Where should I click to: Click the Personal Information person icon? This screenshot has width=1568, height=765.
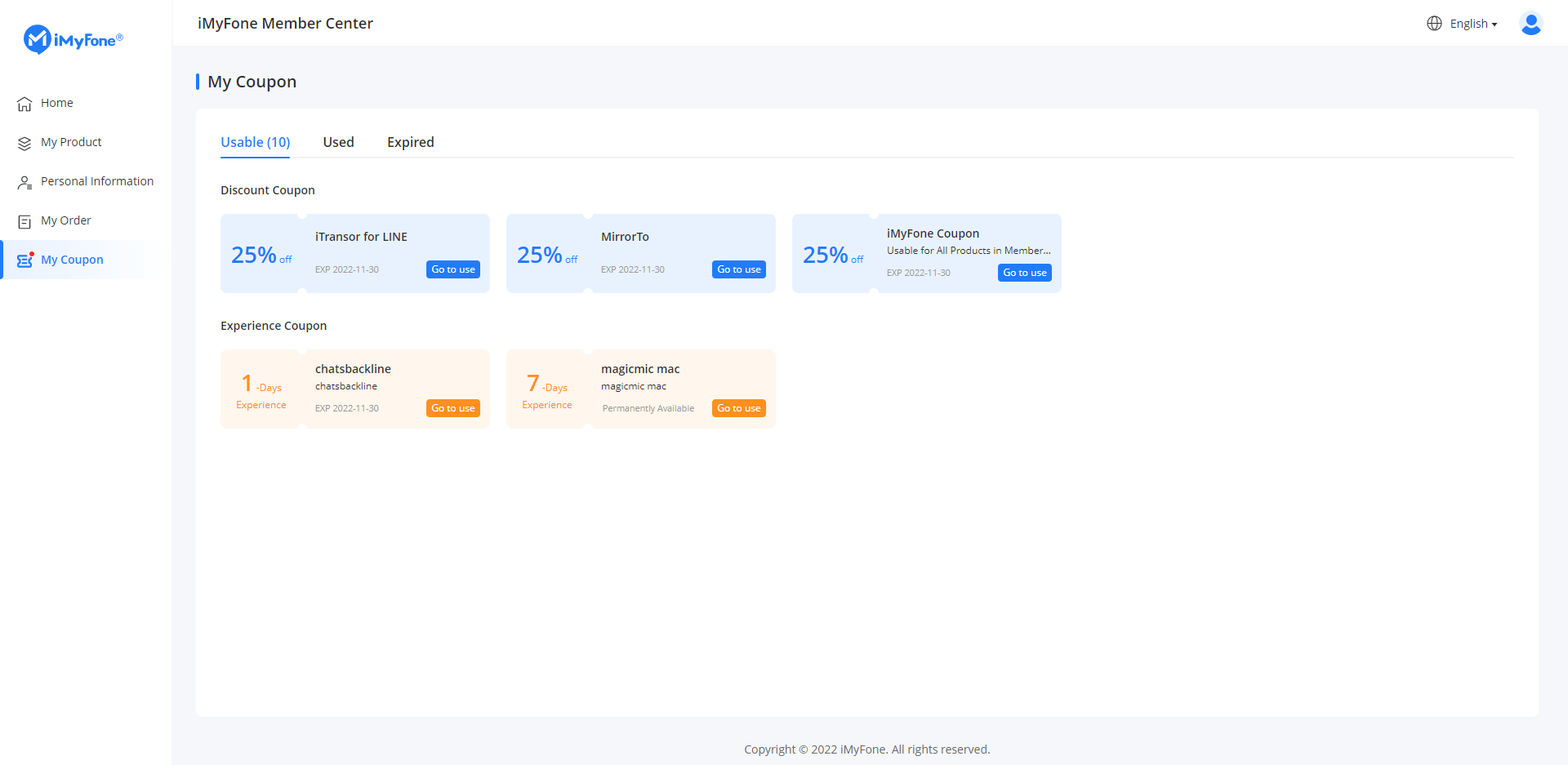click(x=24, y=182)
